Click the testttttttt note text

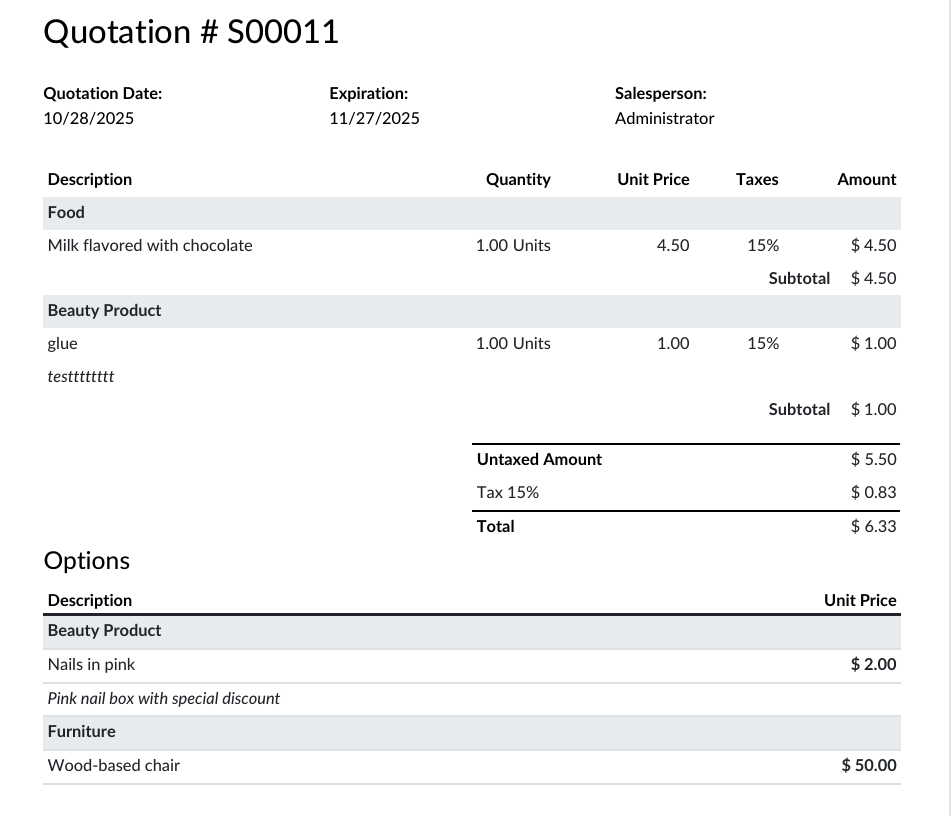[x=81, y=377]
